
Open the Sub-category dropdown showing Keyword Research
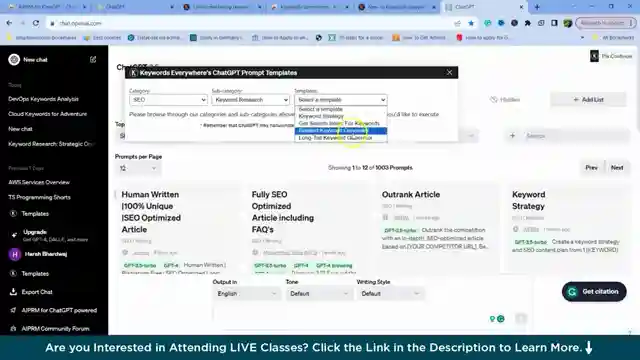251,100
